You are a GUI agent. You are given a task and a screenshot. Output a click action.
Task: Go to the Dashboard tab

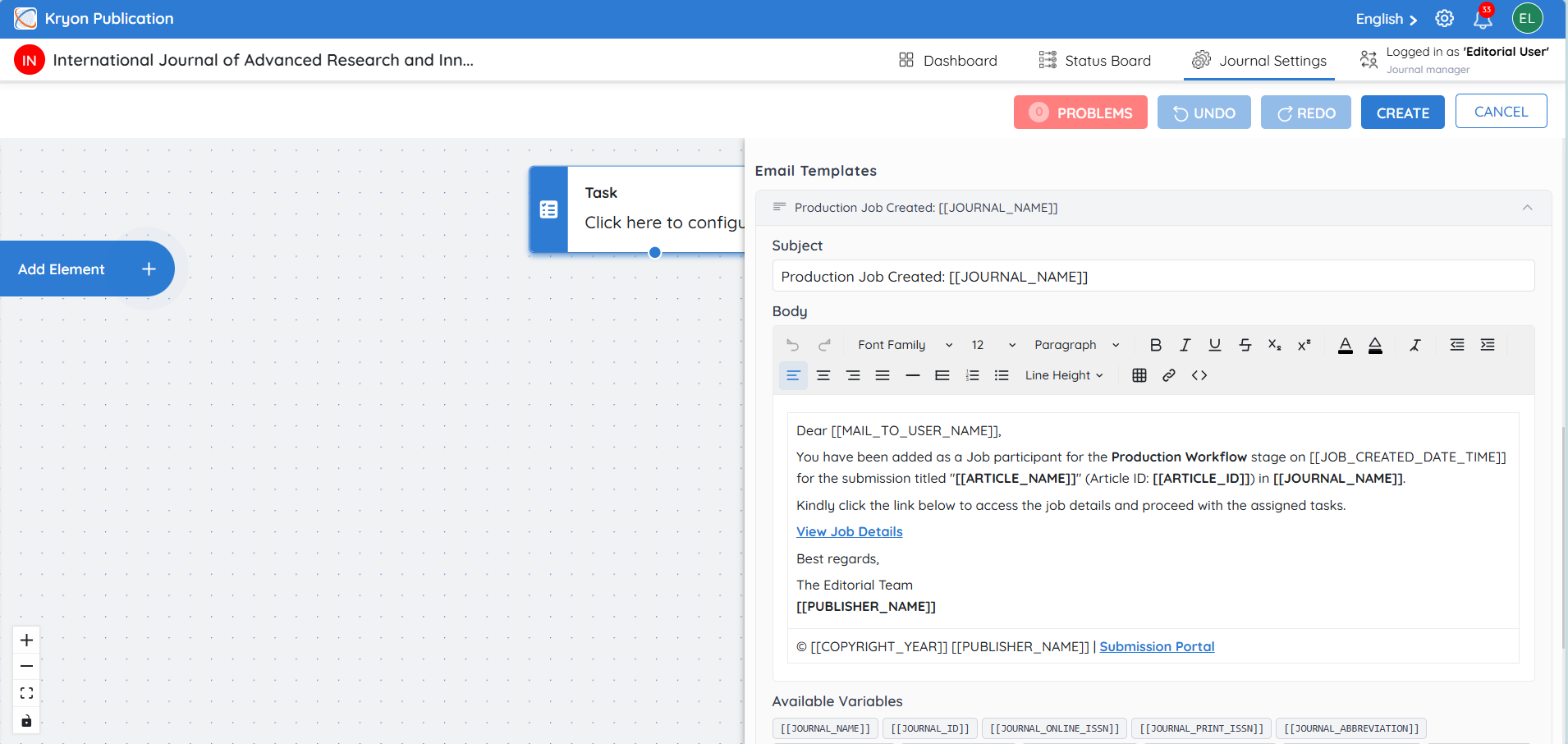tap(948, 60)
